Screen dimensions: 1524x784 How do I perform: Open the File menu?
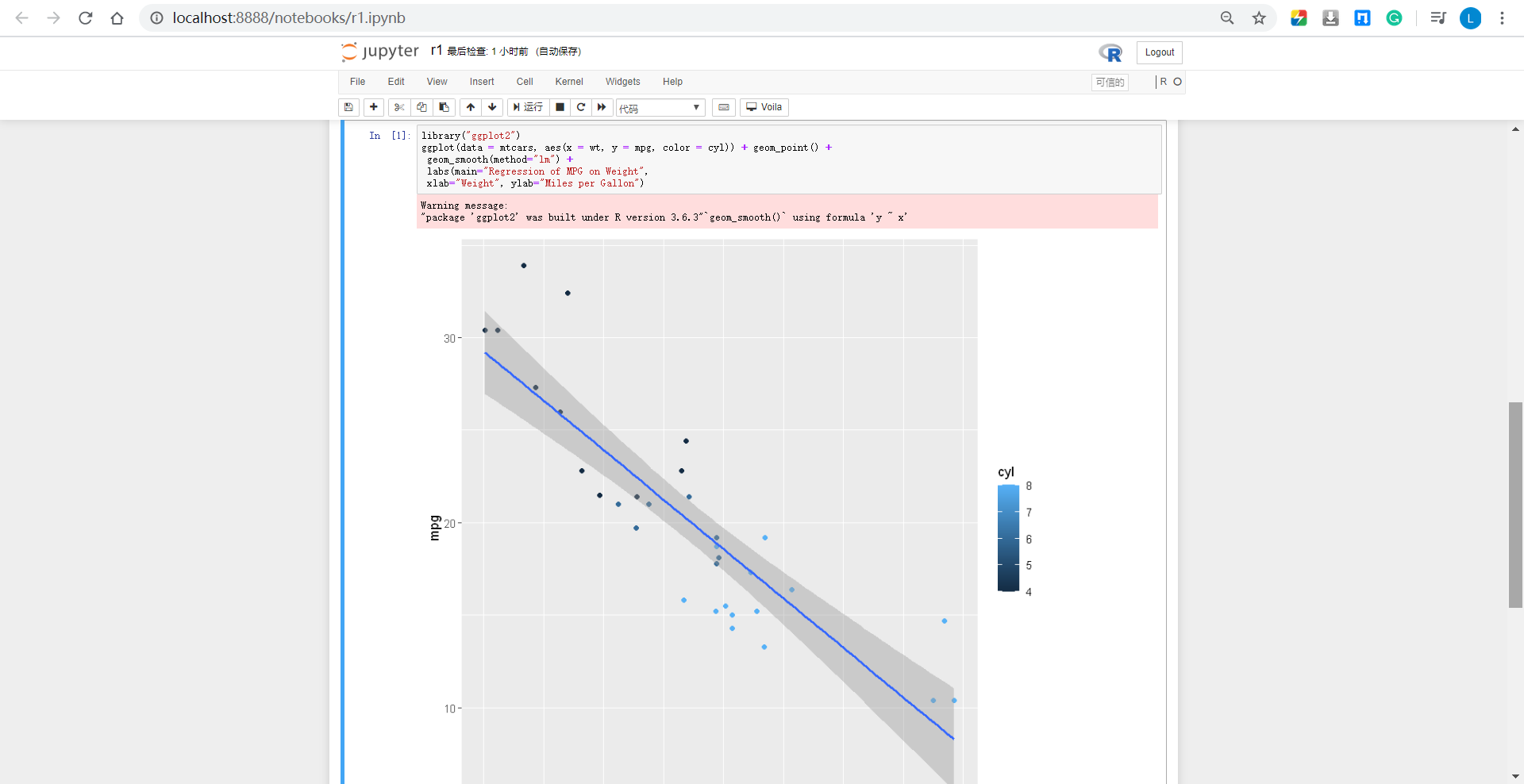357,82
